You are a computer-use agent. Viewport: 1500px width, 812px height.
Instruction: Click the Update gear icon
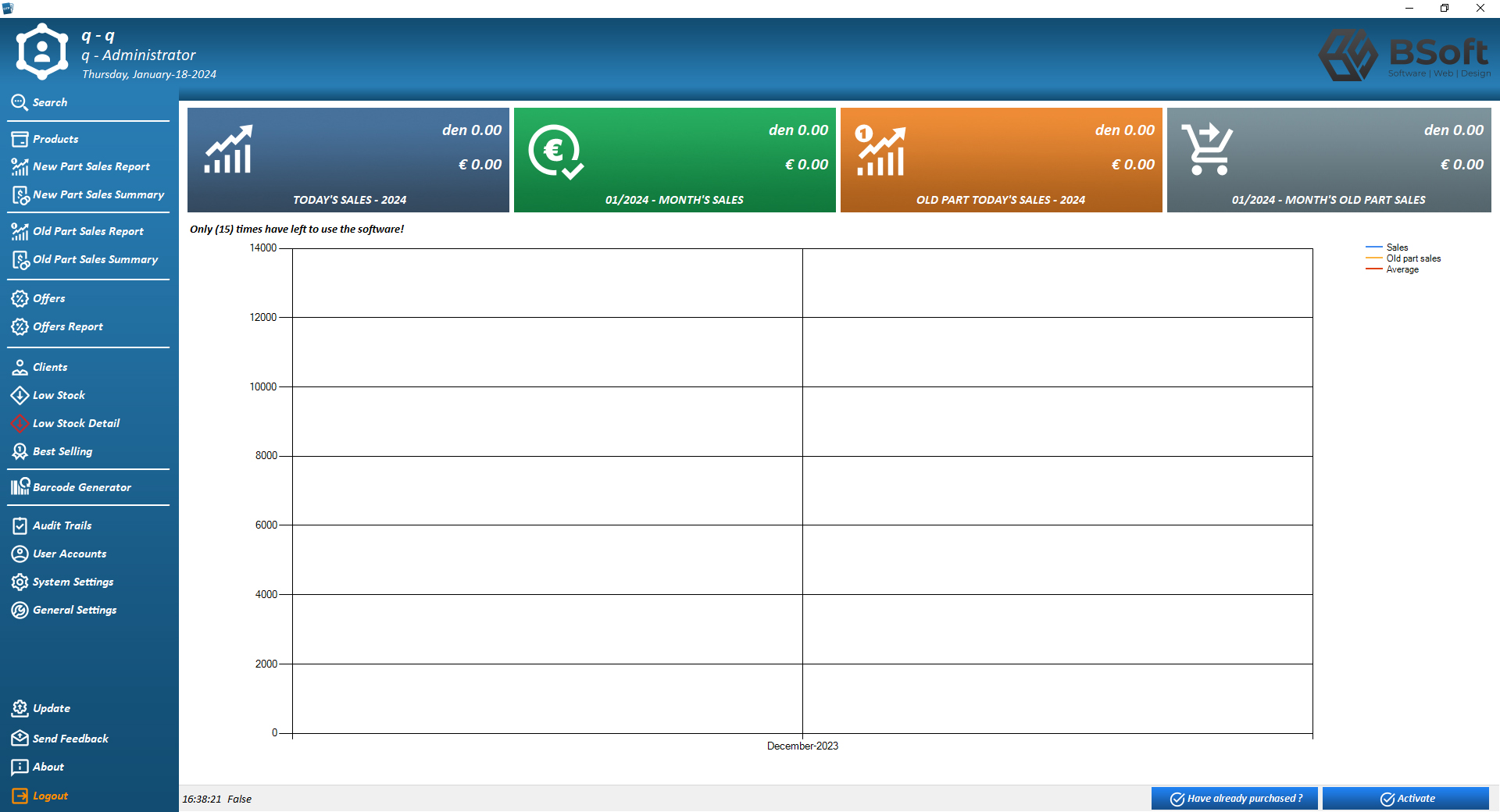tap(20, 708)
